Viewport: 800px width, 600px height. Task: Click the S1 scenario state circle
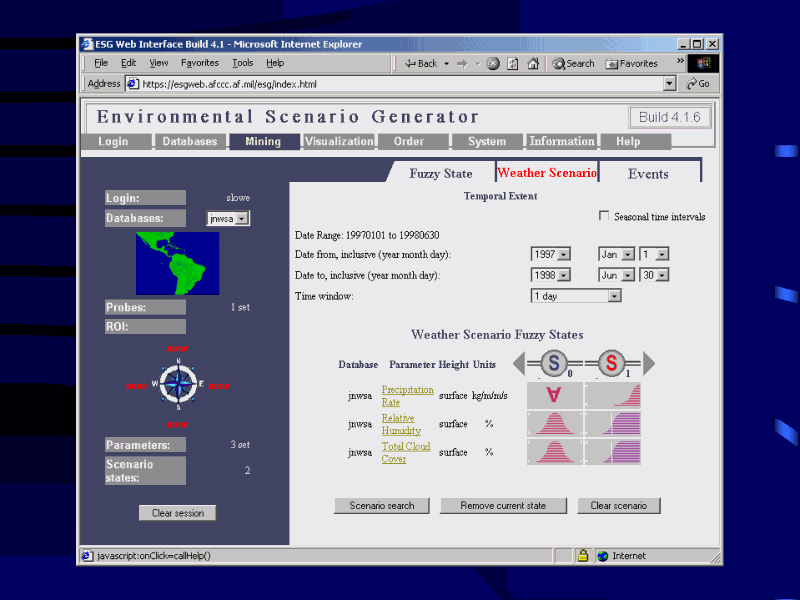pyautogui.click(x=613, y=363)
